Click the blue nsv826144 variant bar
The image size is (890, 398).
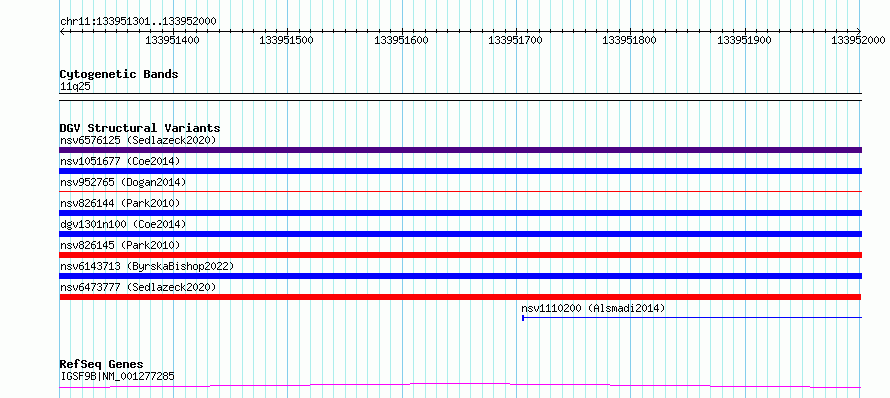(x=460, y=213)
